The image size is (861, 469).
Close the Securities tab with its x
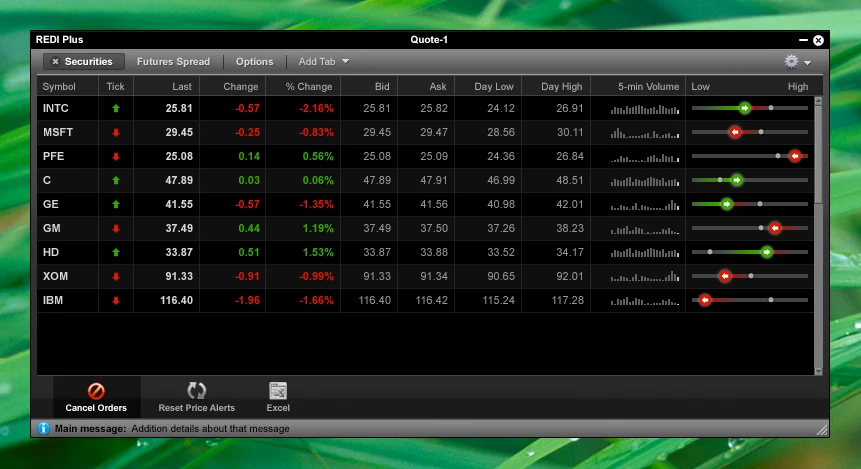(55, 62)
